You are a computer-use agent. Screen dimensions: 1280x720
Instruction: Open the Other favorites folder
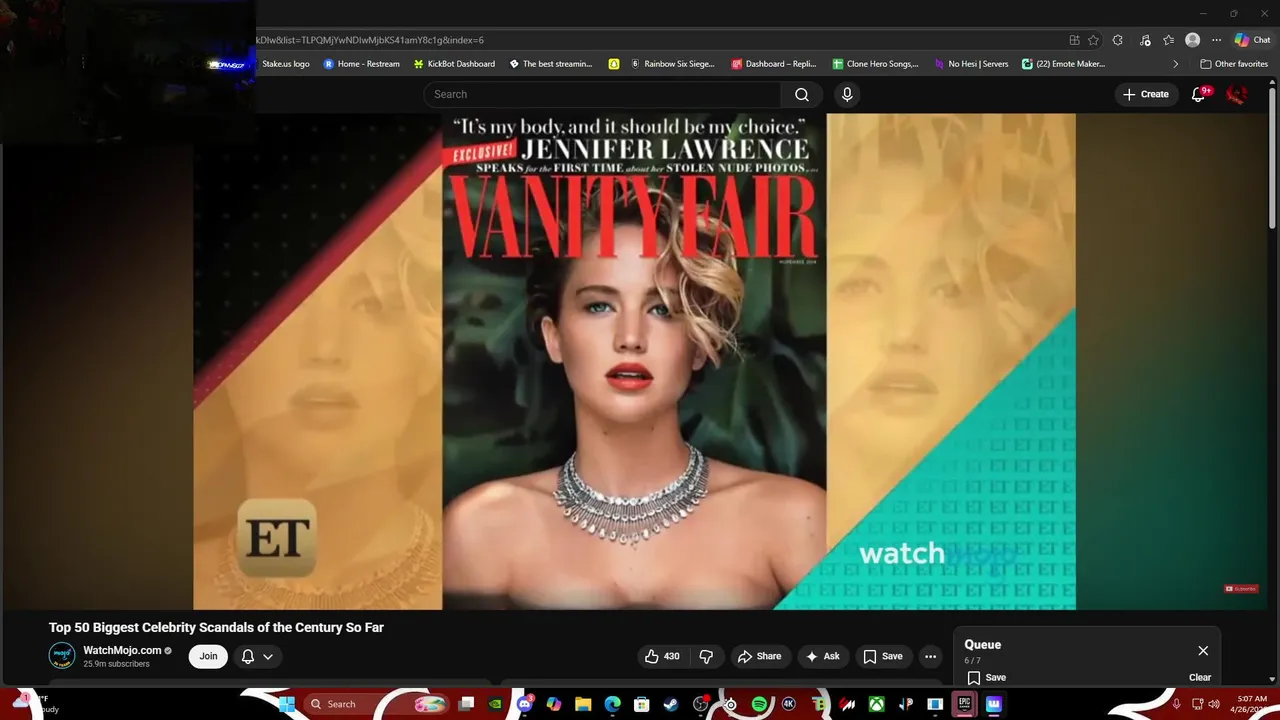click(1234, 64)
